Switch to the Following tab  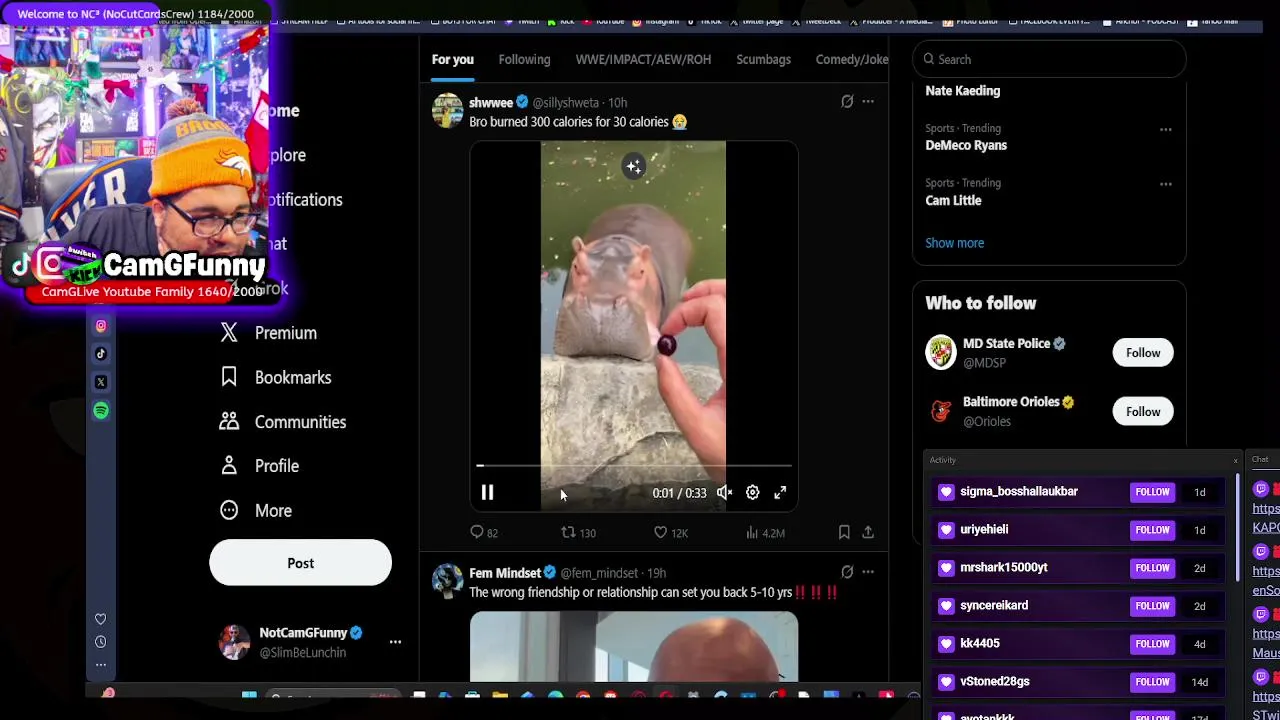pos(524,59)
